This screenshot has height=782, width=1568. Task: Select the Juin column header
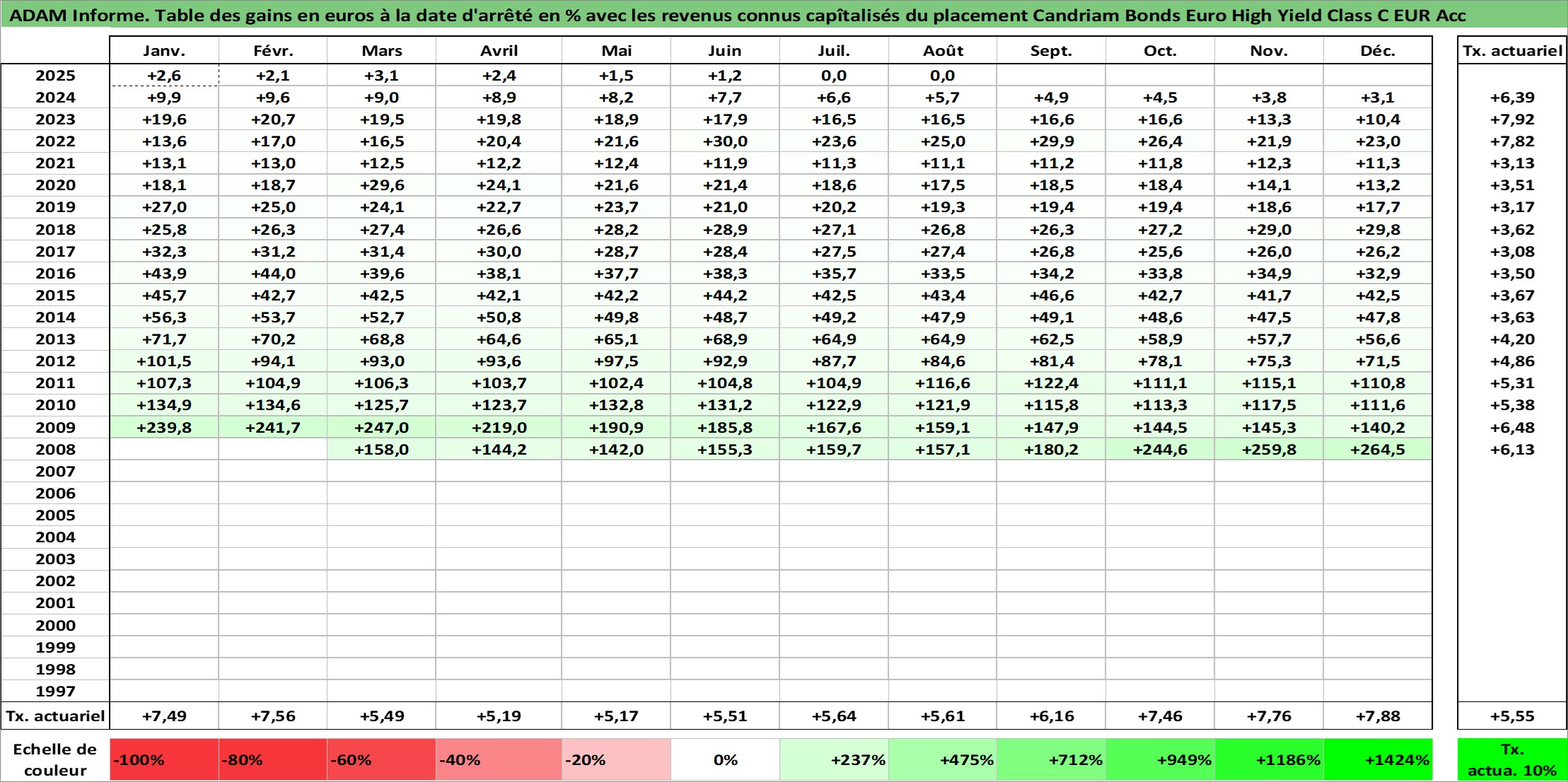pyautogui.click(x=726, y=51)
